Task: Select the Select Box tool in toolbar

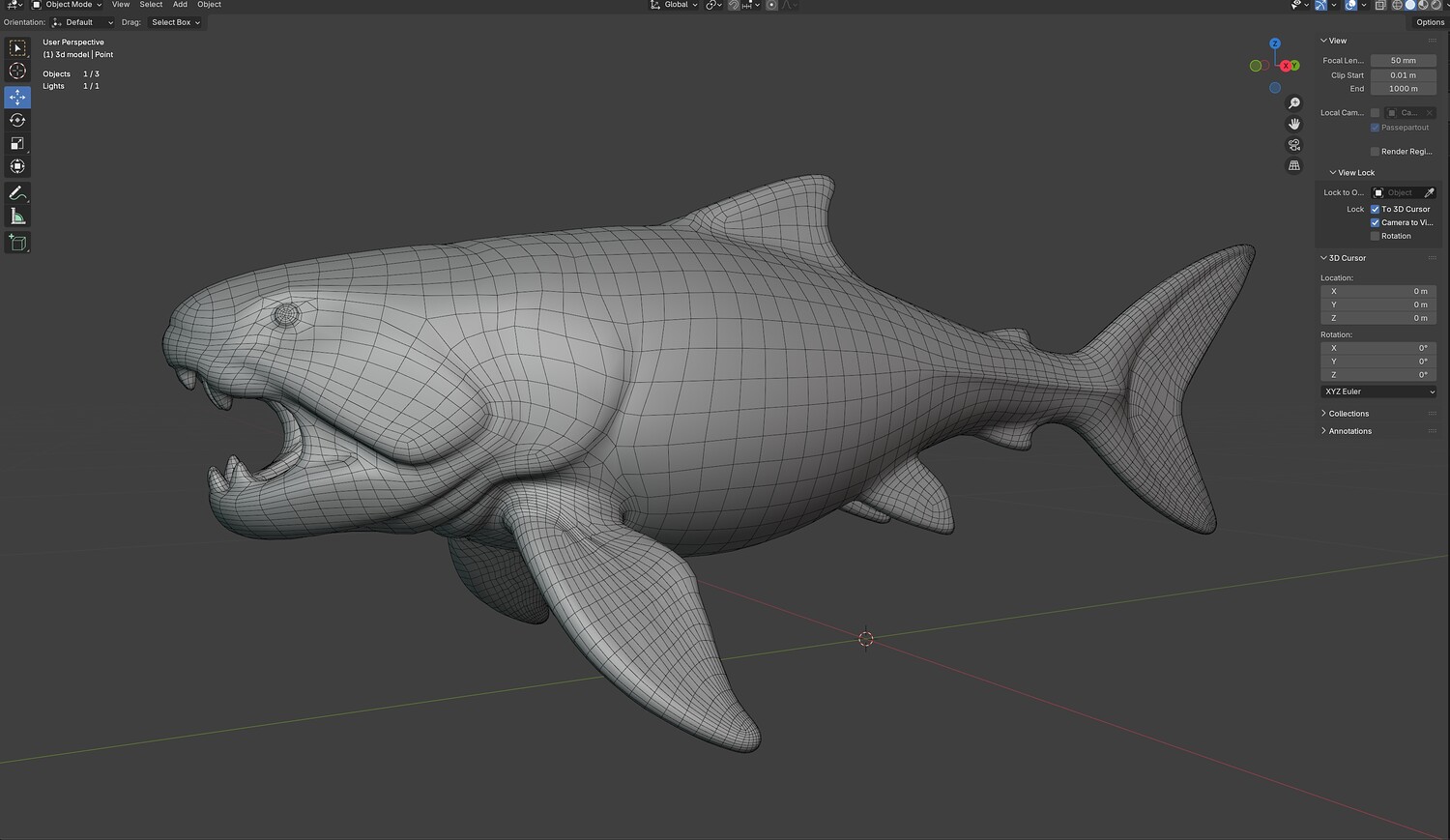Action: (x=17, y=48)
